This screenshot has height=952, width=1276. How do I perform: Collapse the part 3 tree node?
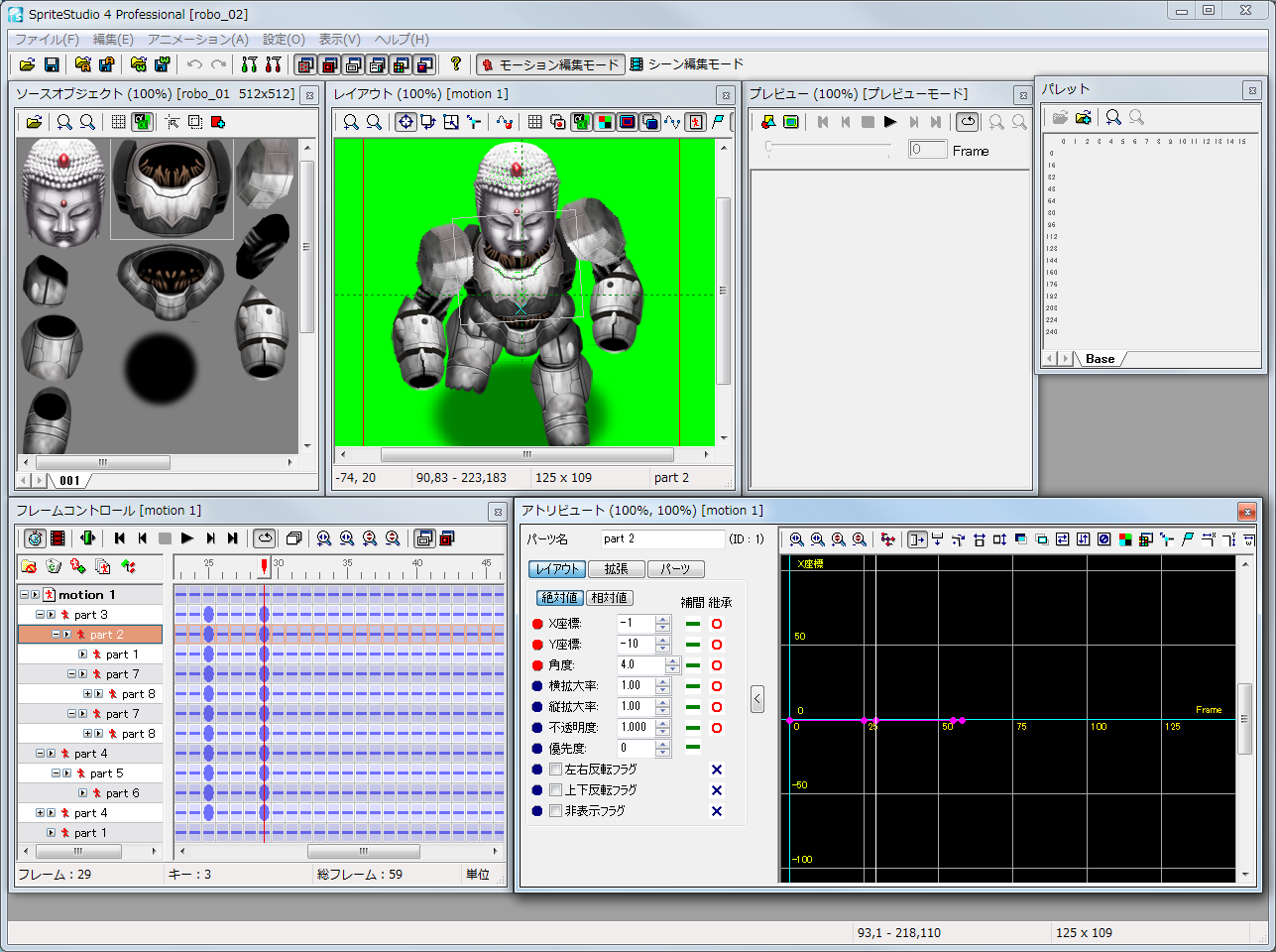click(x=40, y=615)
